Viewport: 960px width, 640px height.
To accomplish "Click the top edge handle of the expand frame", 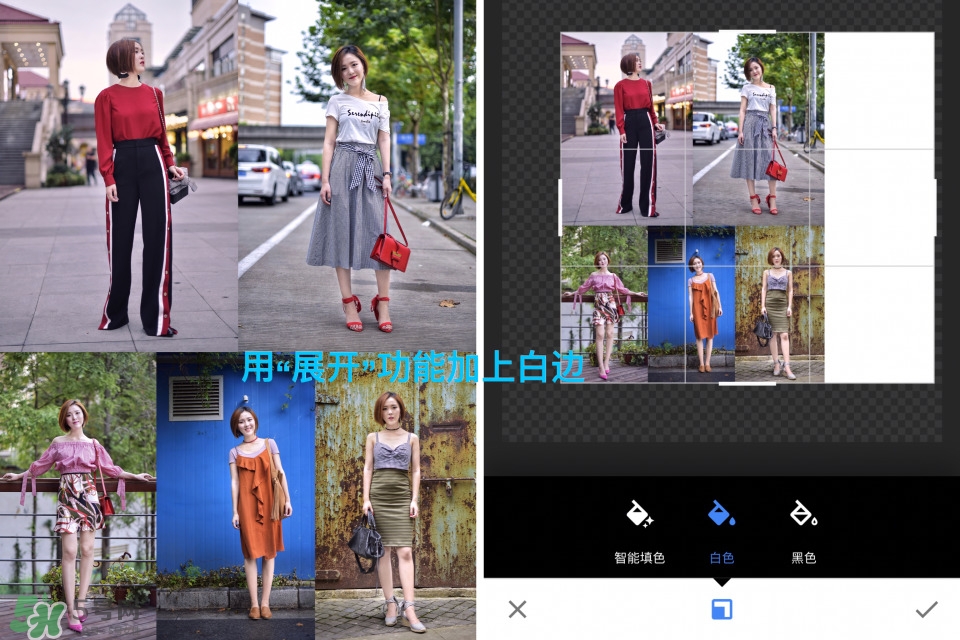I will tap(747, 32).
